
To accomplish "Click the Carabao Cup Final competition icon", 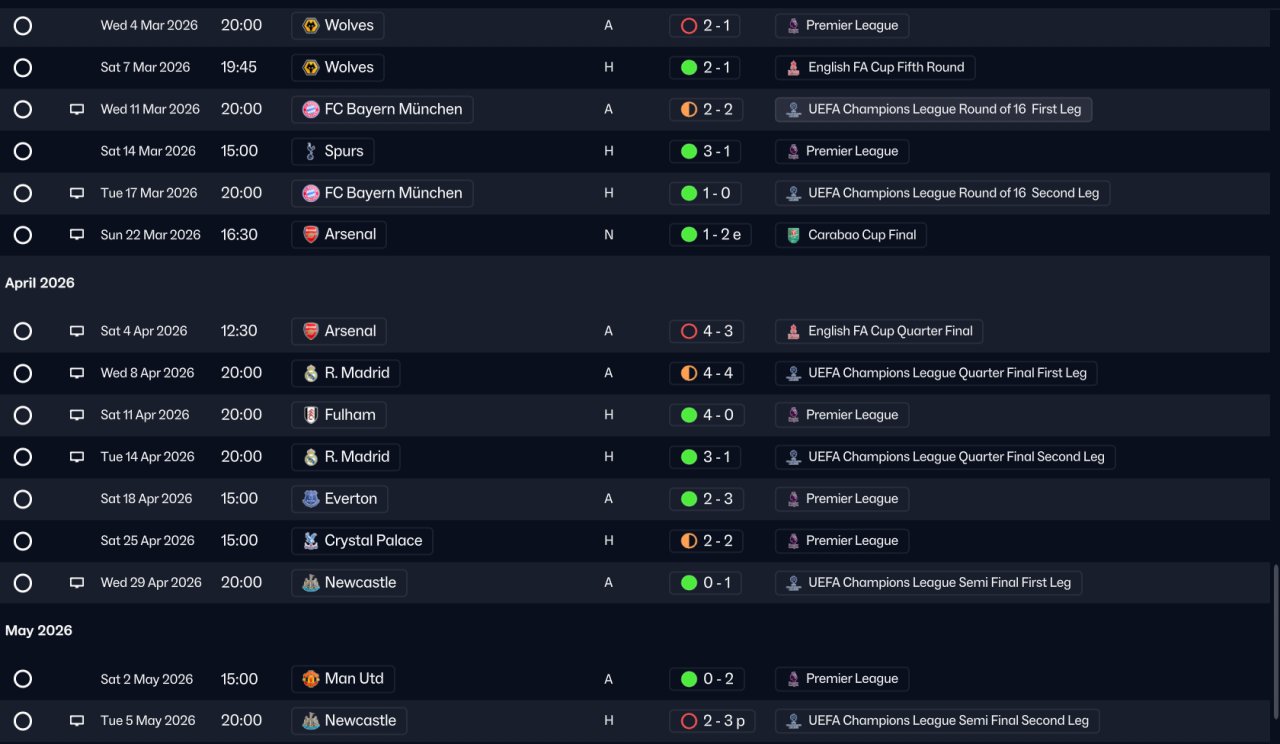I will [x=793, y=235].
